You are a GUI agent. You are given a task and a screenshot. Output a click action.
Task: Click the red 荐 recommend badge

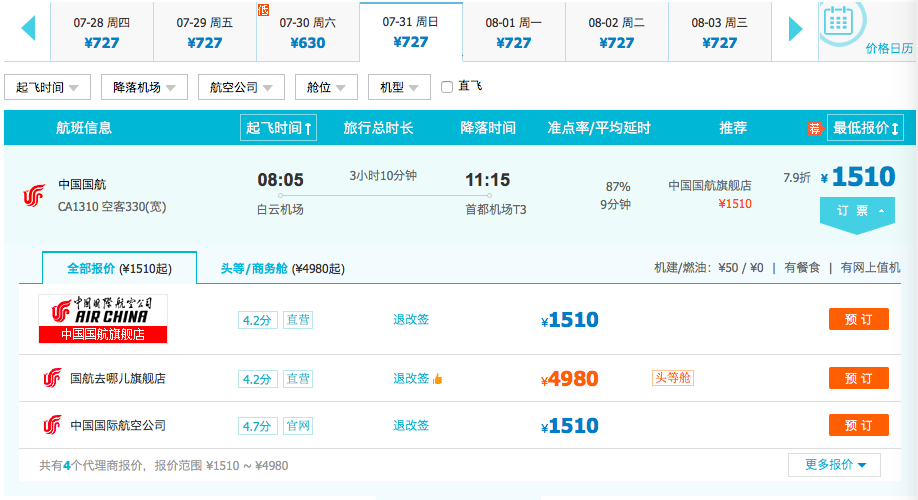coord(815,128)
